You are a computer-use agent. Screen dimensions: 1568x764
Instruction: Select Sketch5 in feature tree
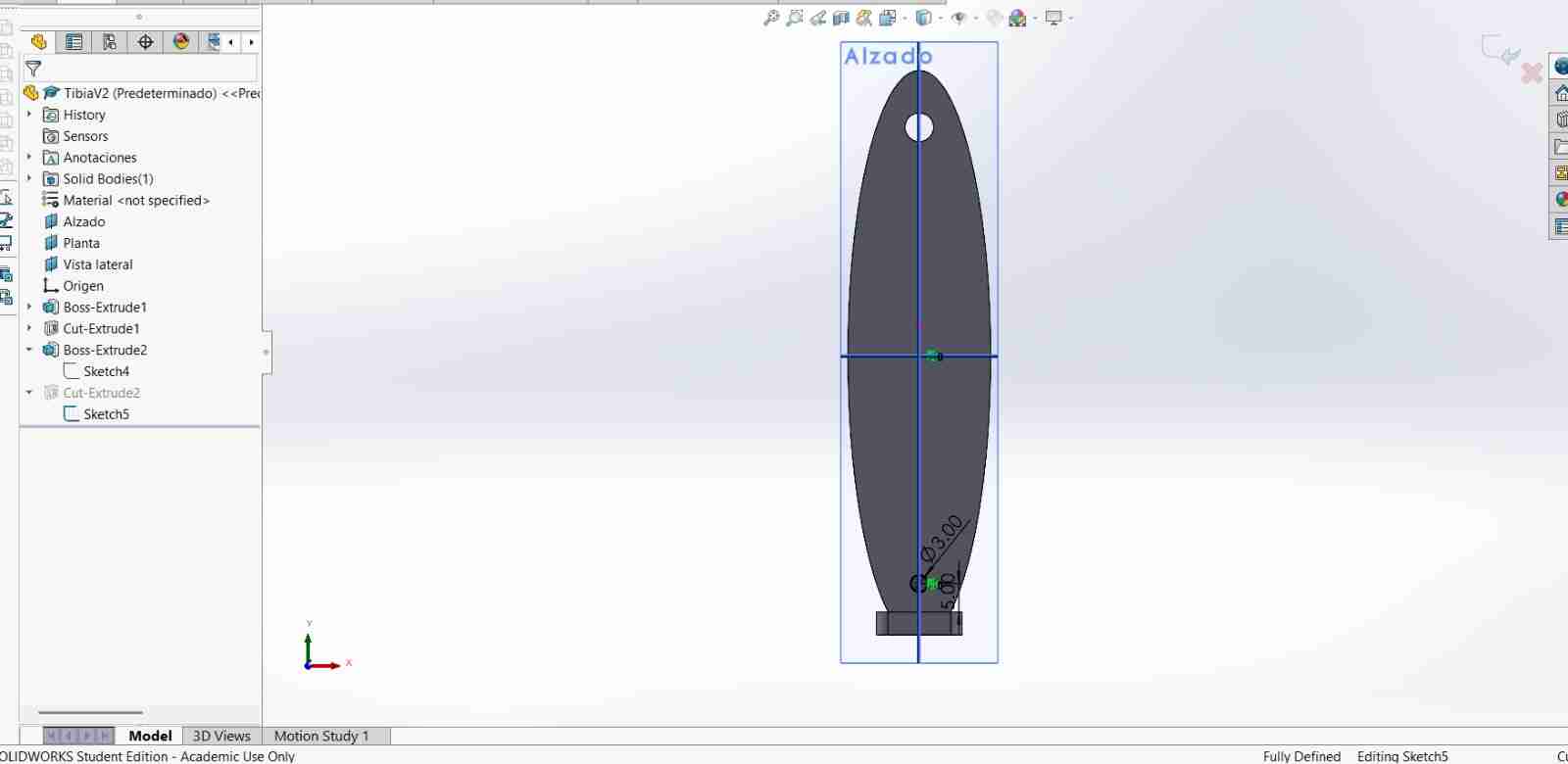click(96, 414)
